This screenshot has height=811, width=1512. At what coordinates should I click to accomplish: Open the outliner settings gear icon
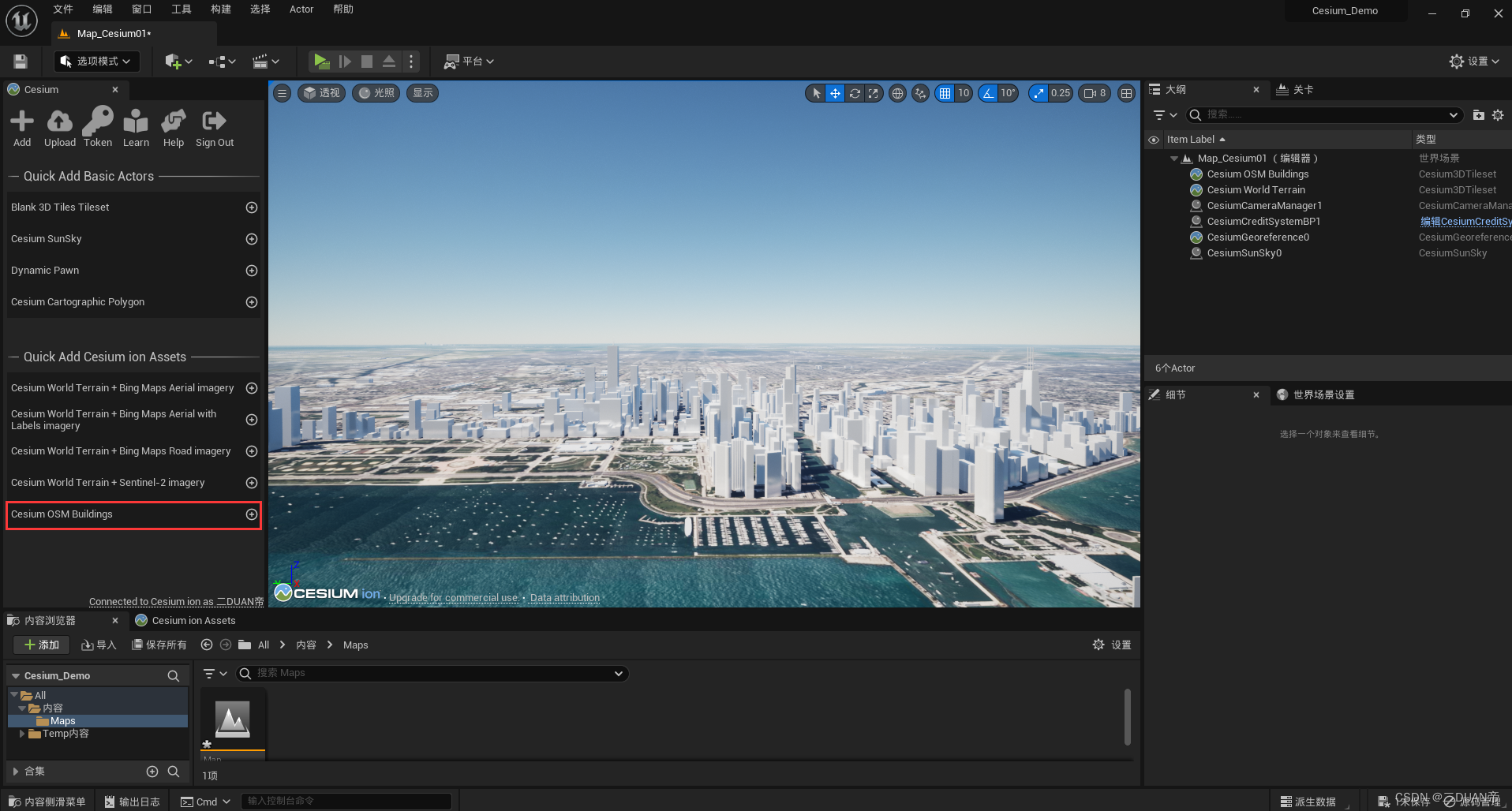pyautogui.click(x=1498, y=114)
